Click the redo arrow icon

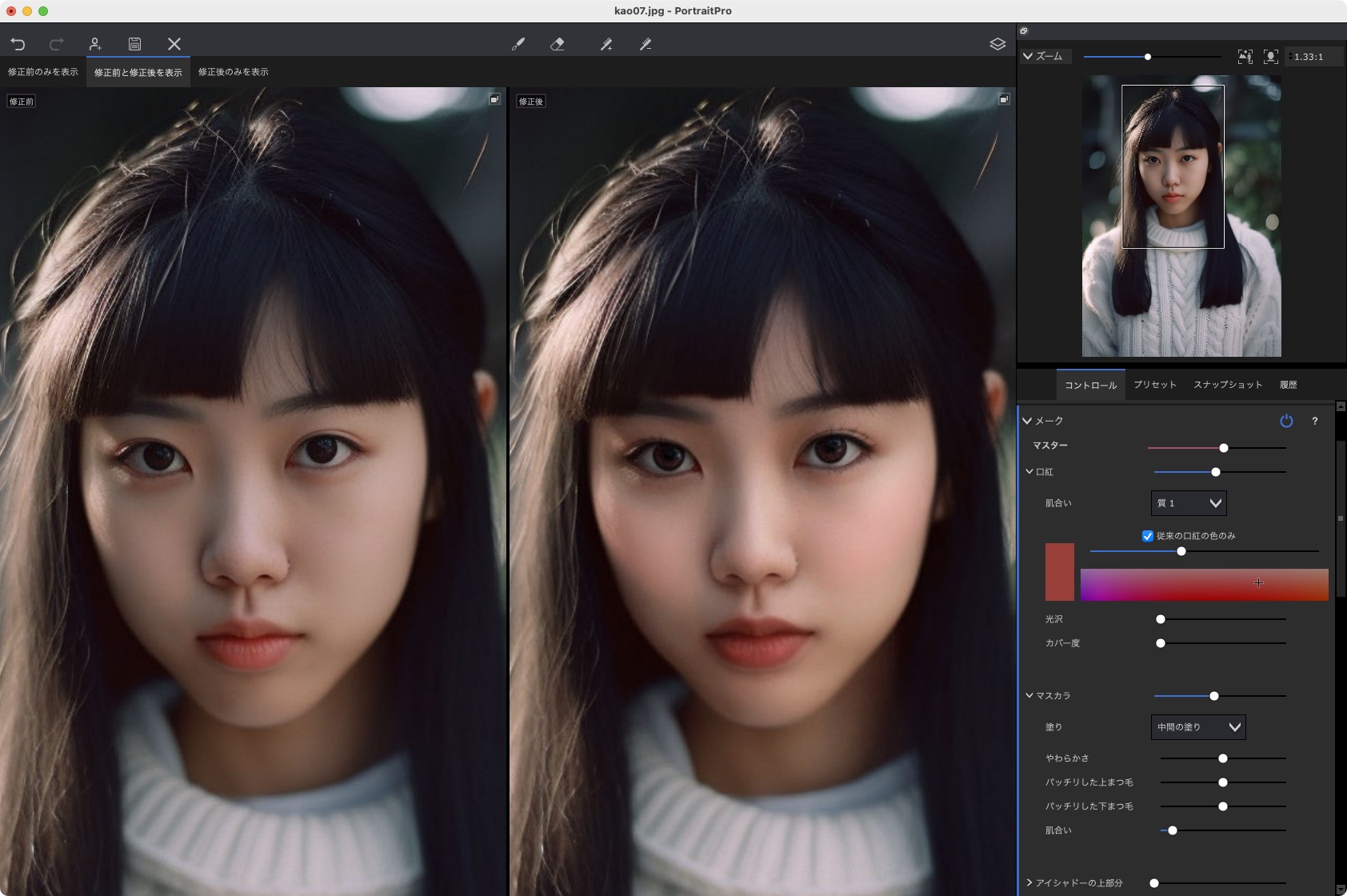click(56, 44)
